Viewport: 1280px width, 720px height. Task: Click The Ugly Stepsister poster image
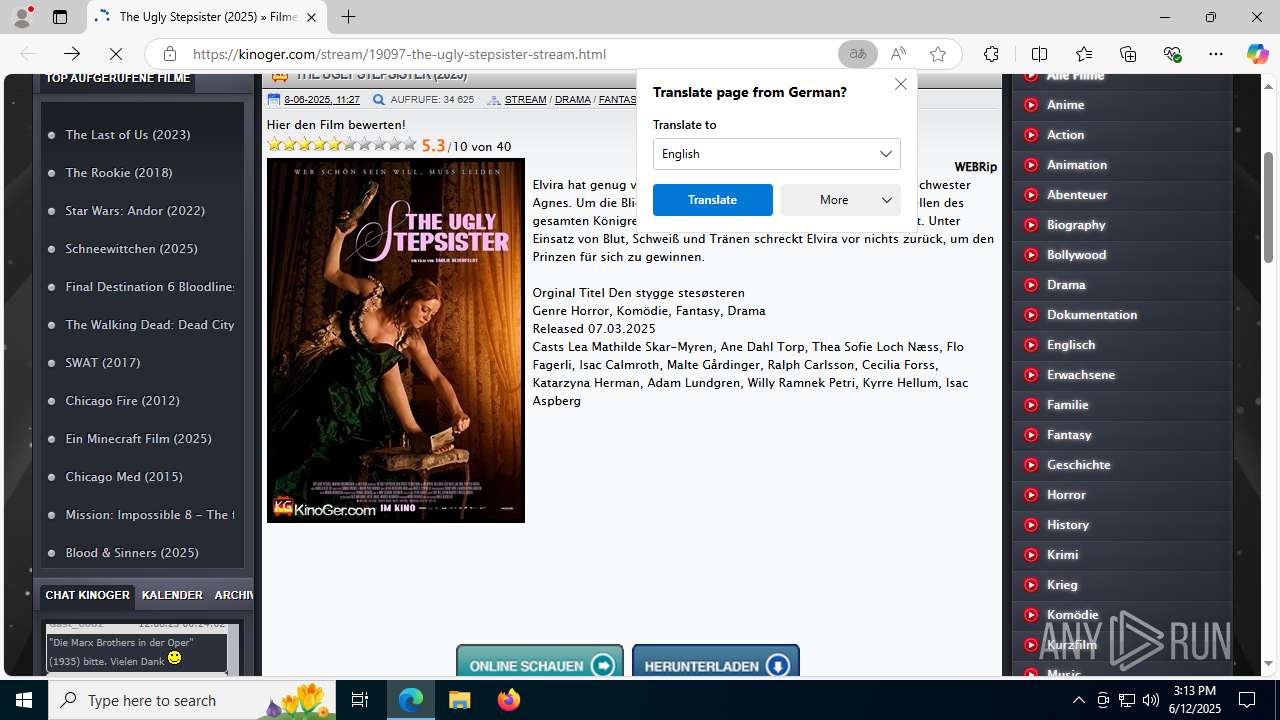(396, 340)
